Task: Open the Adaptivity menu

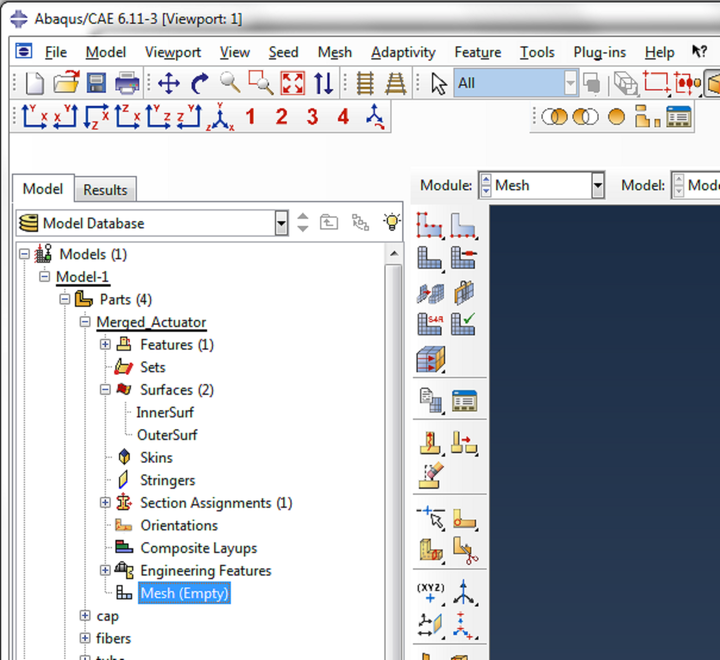Action: 403,52
